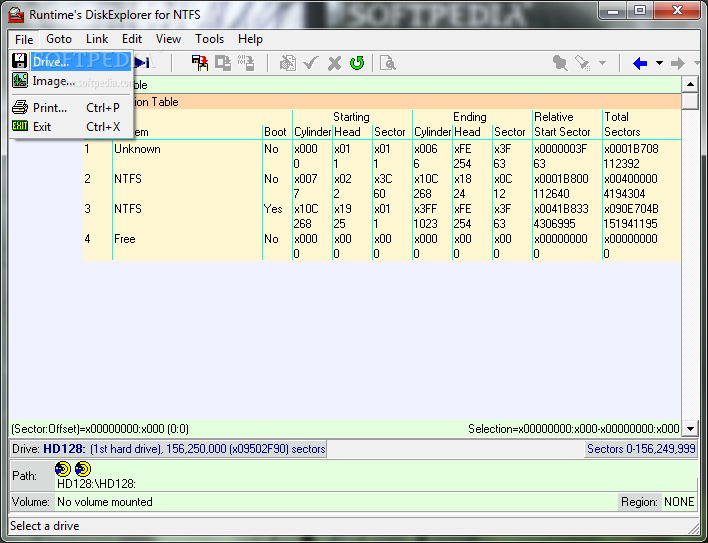Viewport: 708px width, 543px height.
Task: Click the path text HD128:\HD128:
Action: (x=96, y=484)
